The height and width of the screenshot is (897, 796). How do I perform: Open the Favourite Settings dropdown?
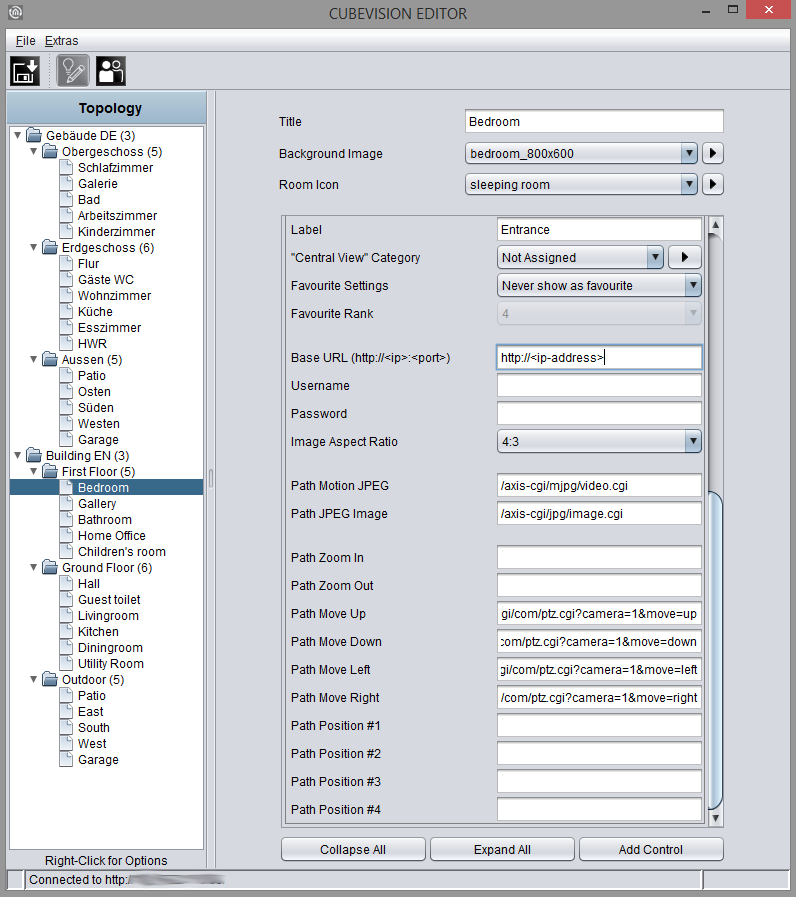click(599, 285)
